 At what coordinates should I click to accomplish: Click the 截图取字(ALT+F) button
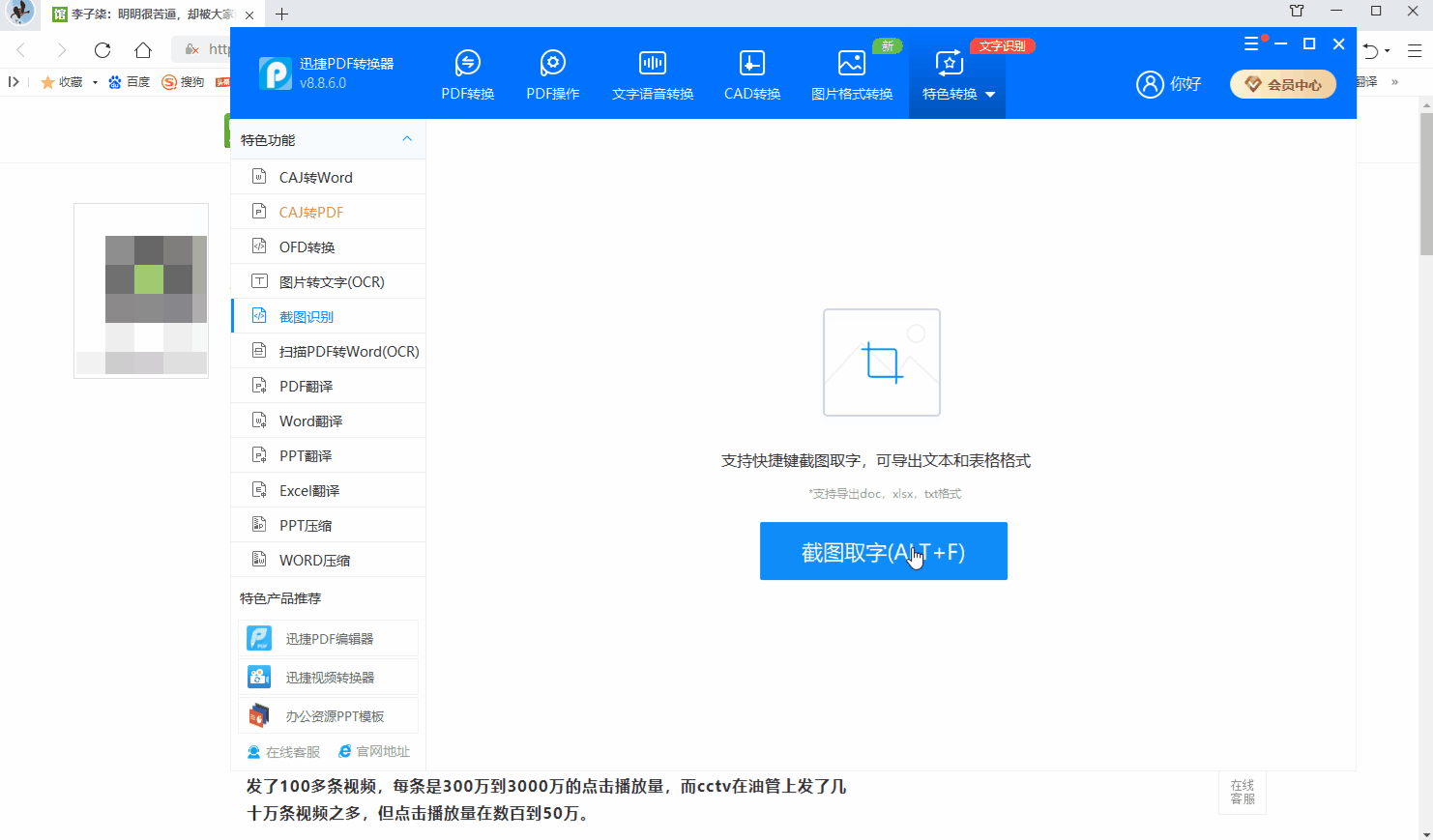tap(883, 551)
